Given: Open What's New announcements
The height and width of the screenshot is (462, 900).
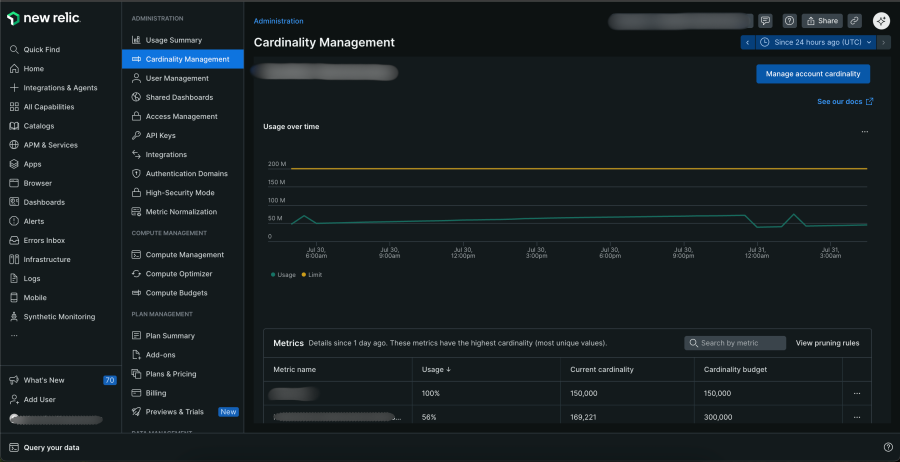Looking at the screenshot, I should tap(37, 380).
